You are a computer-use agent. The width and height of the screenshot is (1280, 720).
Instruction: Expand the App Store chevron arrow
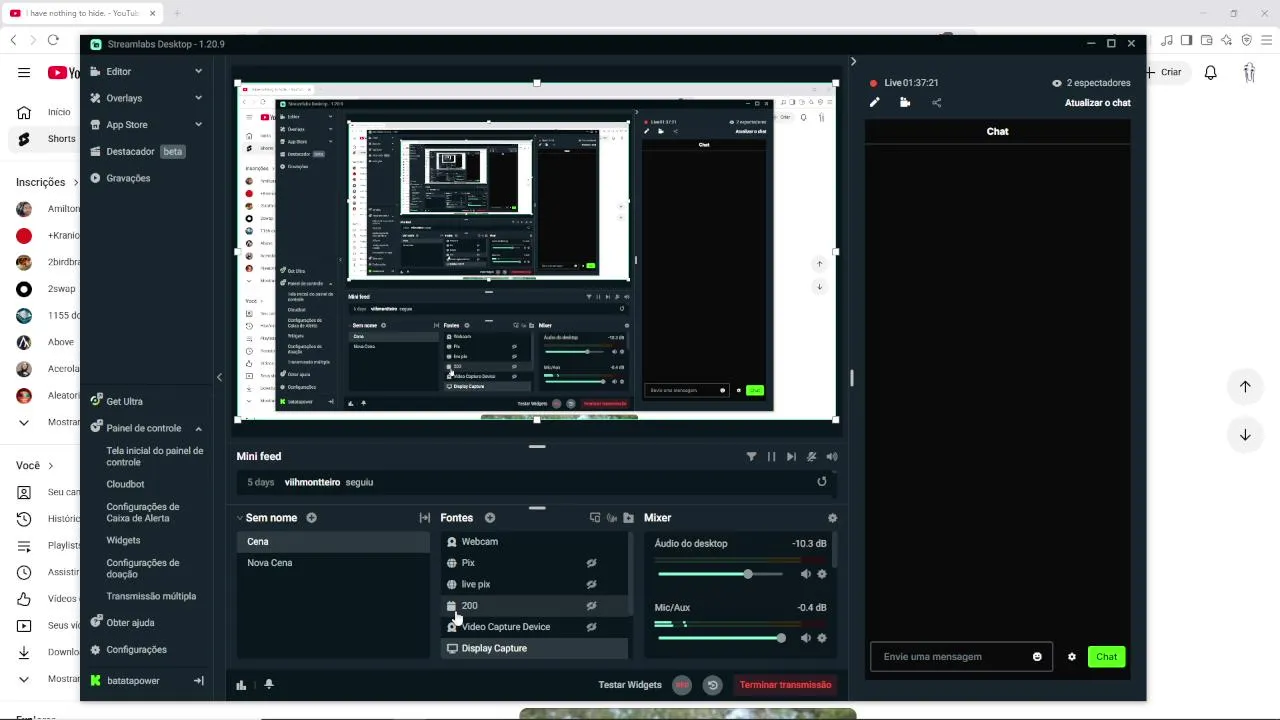click(x=198, y=125)
